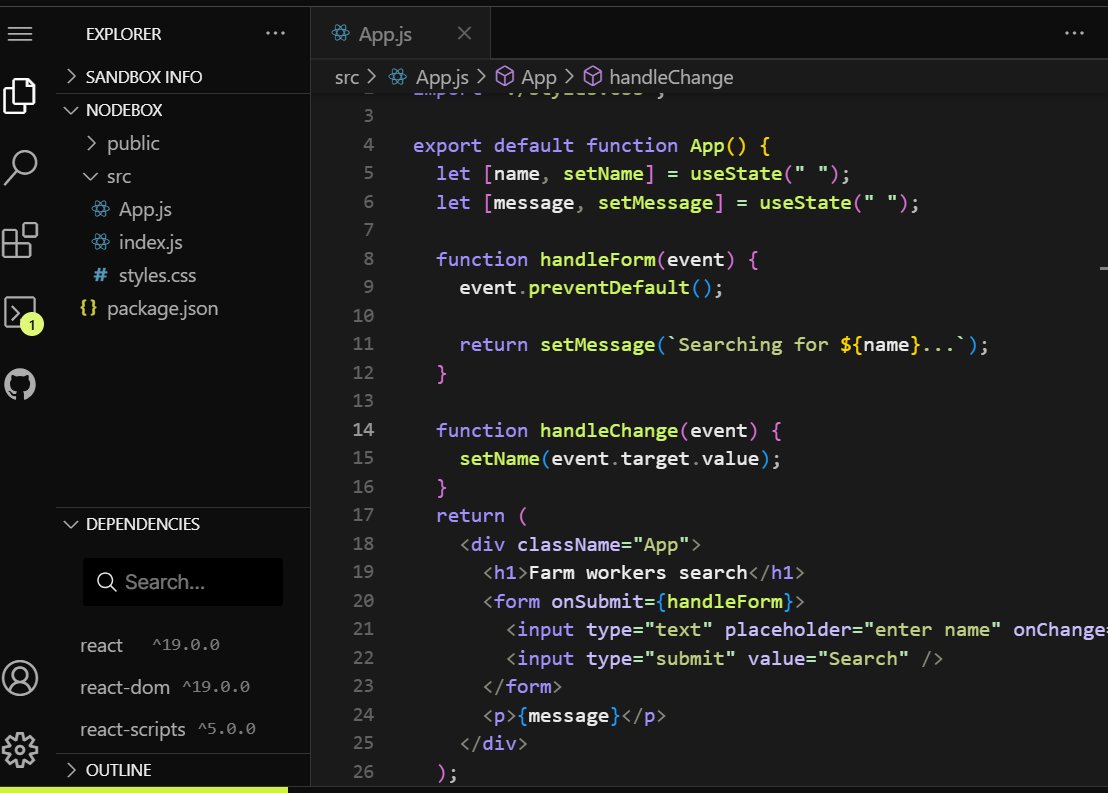Open the Accounts profile icon
Screen dimensions: 1108x793
20,678
